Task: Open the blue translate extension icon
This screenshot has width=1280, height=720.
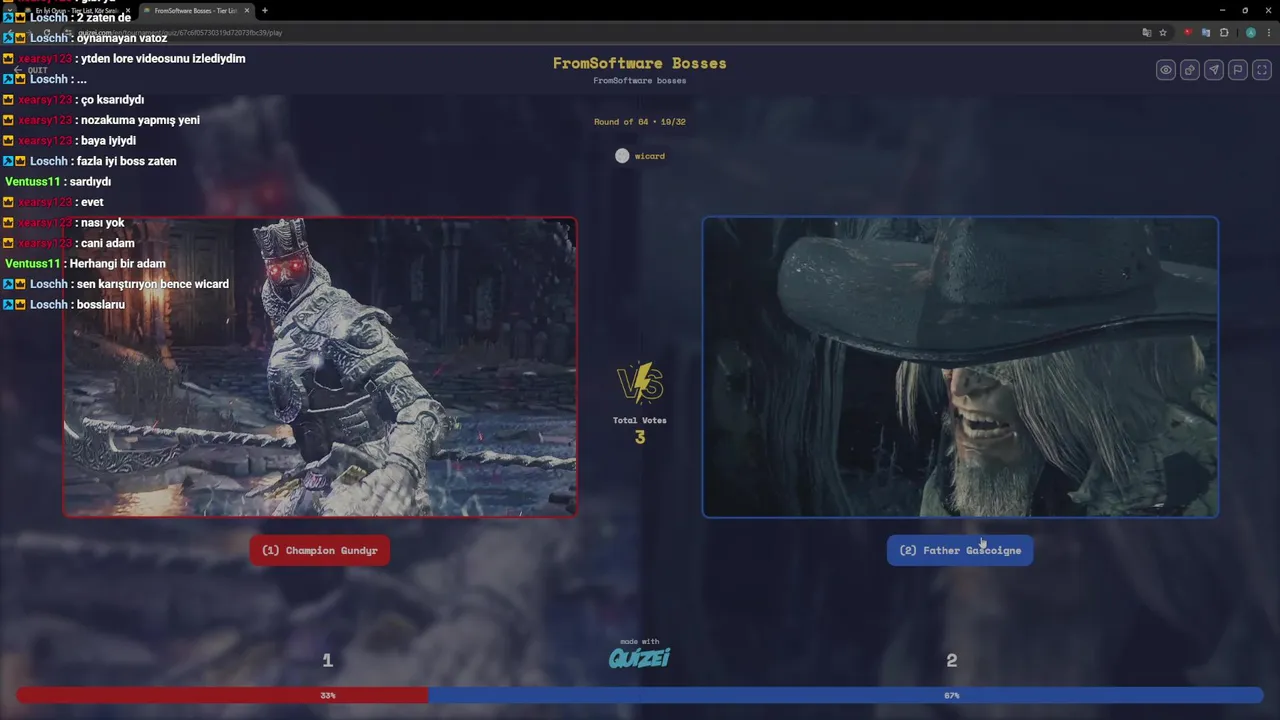Action: (1206, 32)
